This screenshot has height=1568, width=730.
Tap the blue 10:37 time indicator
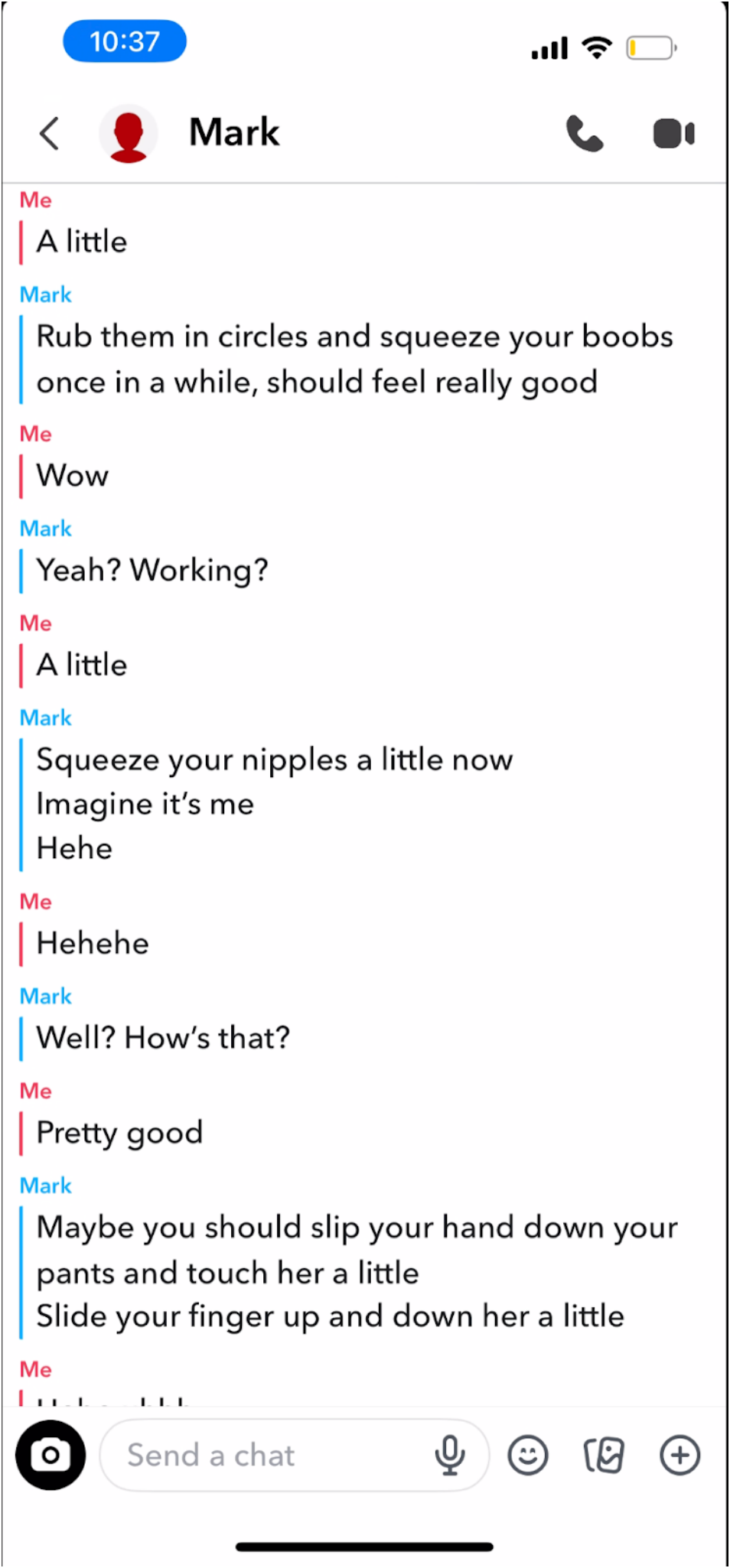(x=125, y=41)
